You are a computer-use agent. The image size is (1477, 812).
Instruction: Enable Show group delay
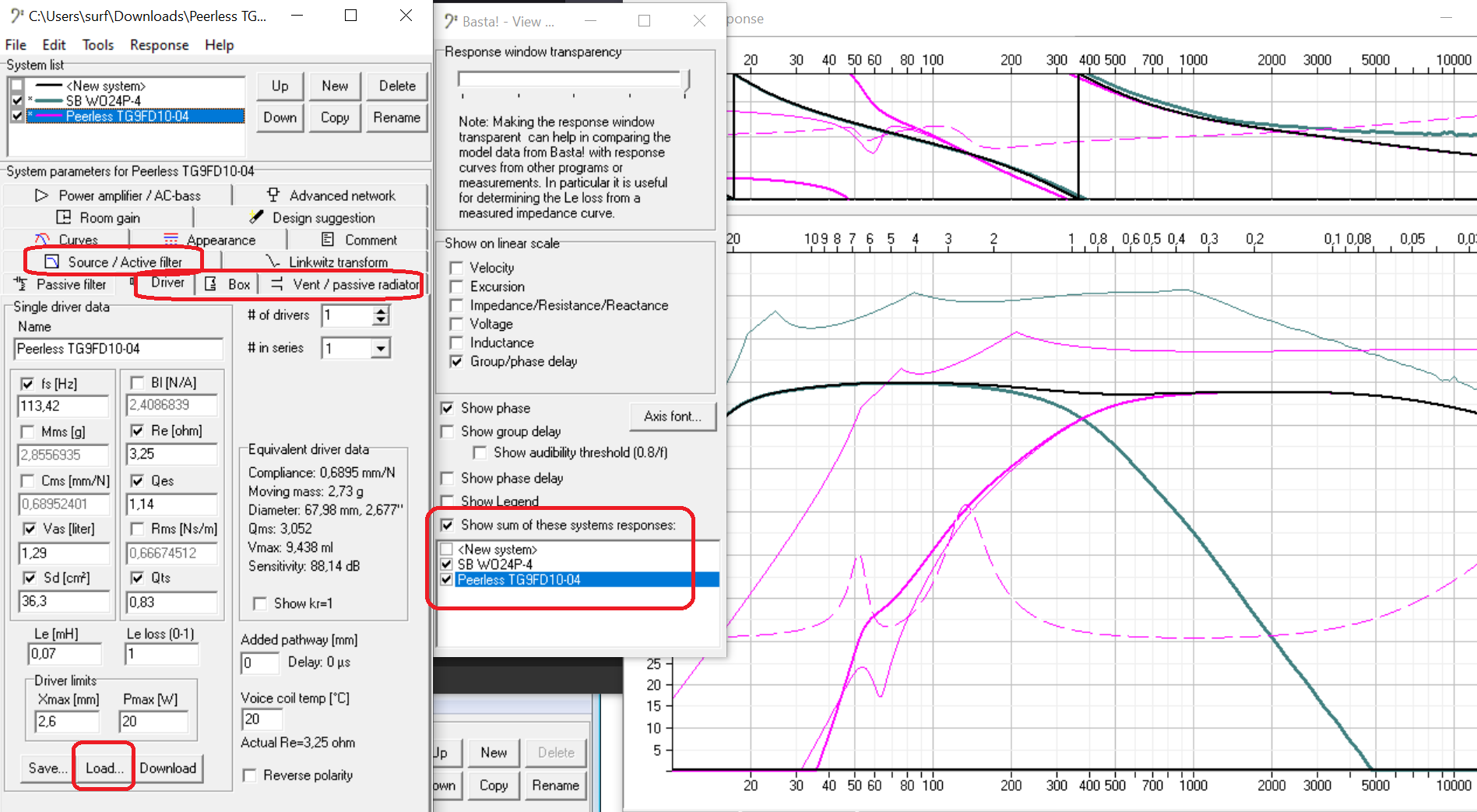pos(448,431)
